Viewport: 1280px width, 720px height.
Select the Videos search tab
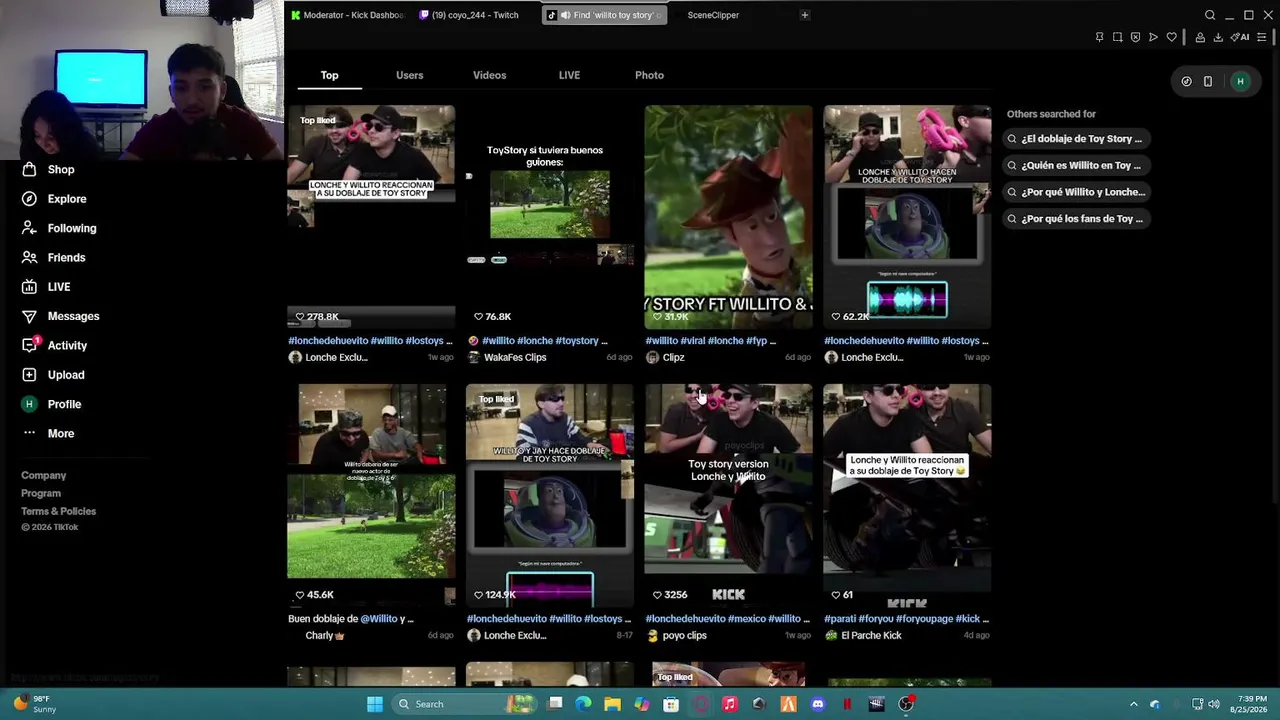click(x=489, y=75)
